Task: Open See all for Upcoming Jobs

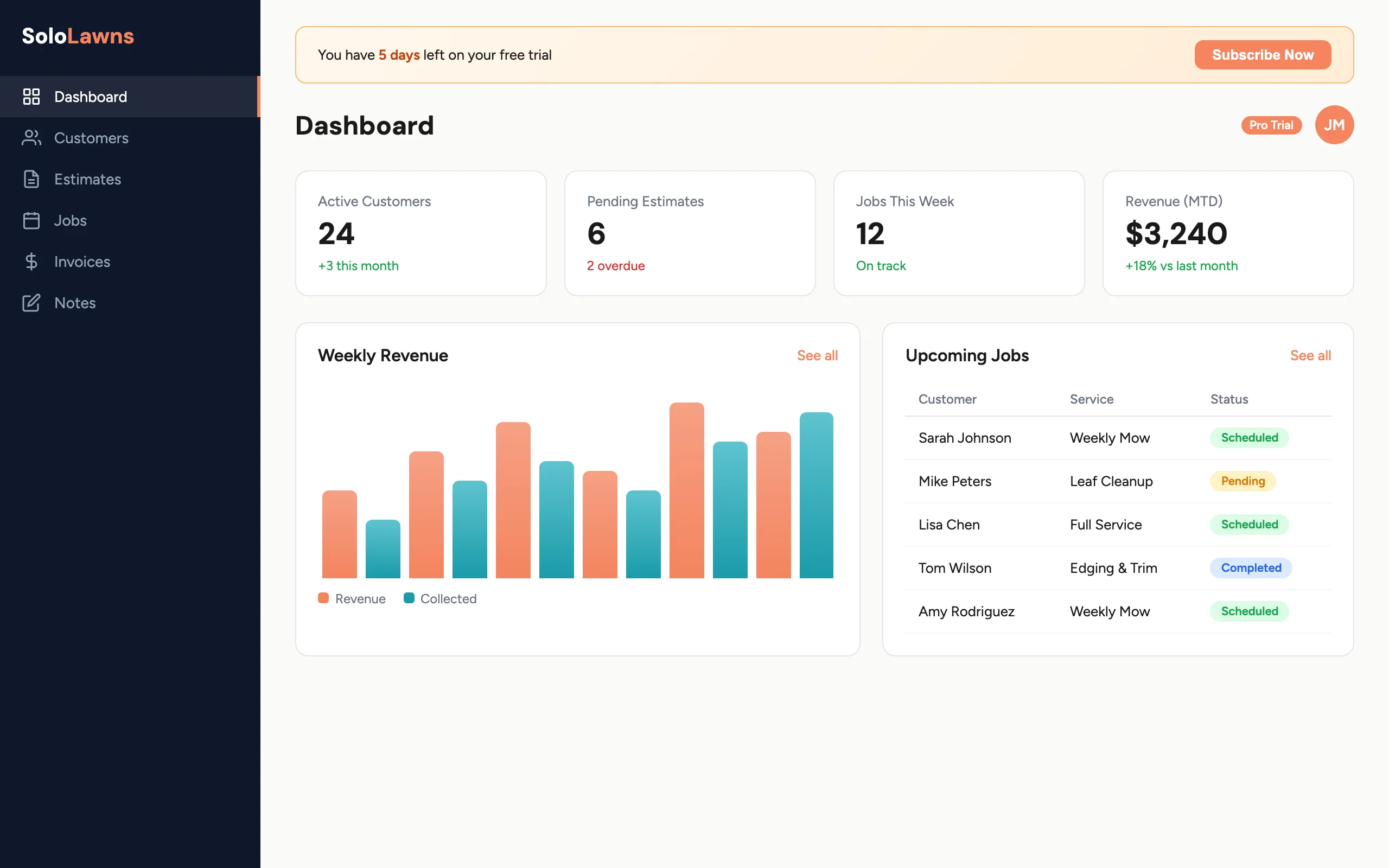Action: (x=1311, y=355)
